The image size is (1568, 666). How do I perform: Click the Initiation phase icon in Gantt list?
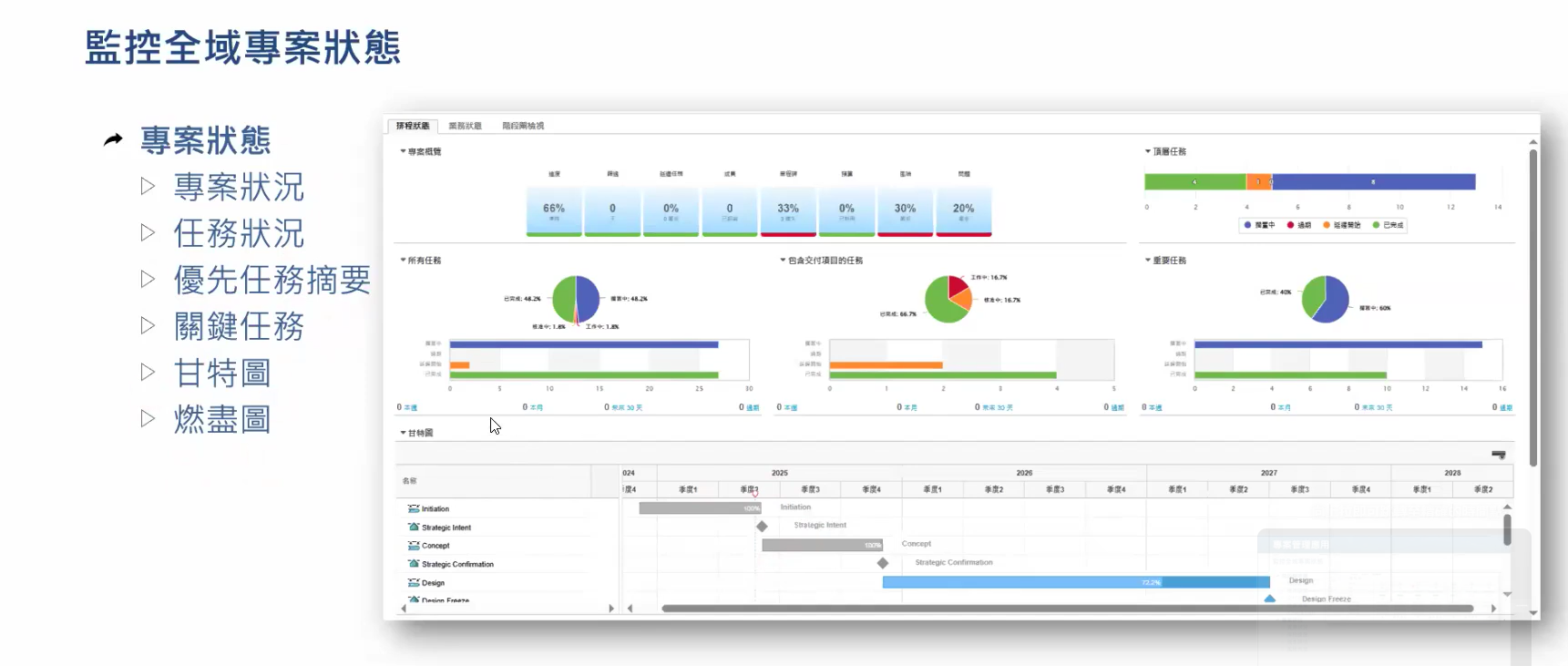pyautogui.click(x=414, y=509)
